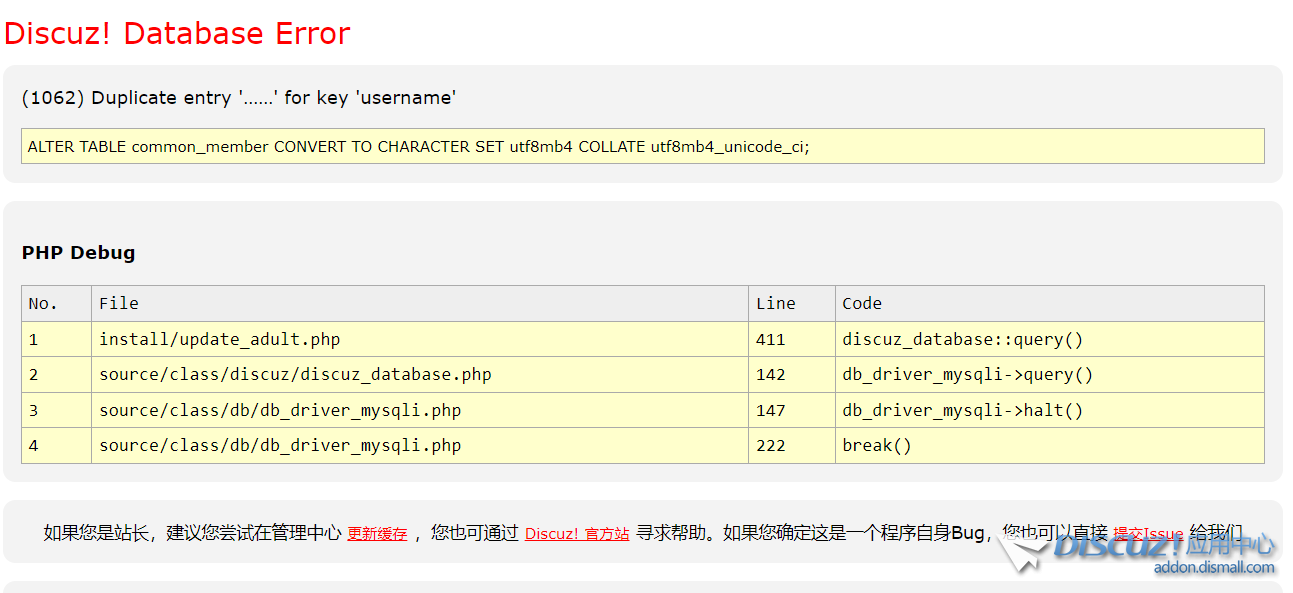Screen dimensions: 1293x593
Task: Click the 提交Issue link
Action: point(1148,534)
